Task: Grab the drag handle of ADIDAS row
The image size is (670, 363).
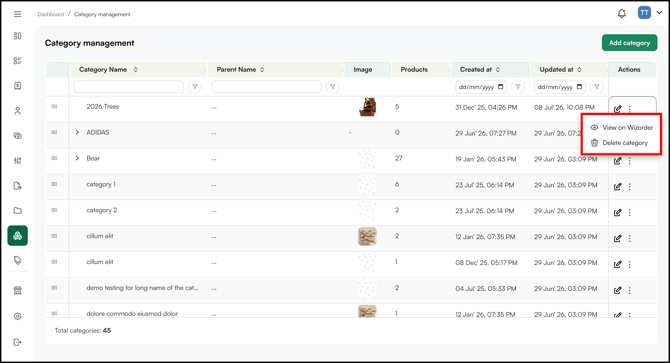Action: coord(54,132)
